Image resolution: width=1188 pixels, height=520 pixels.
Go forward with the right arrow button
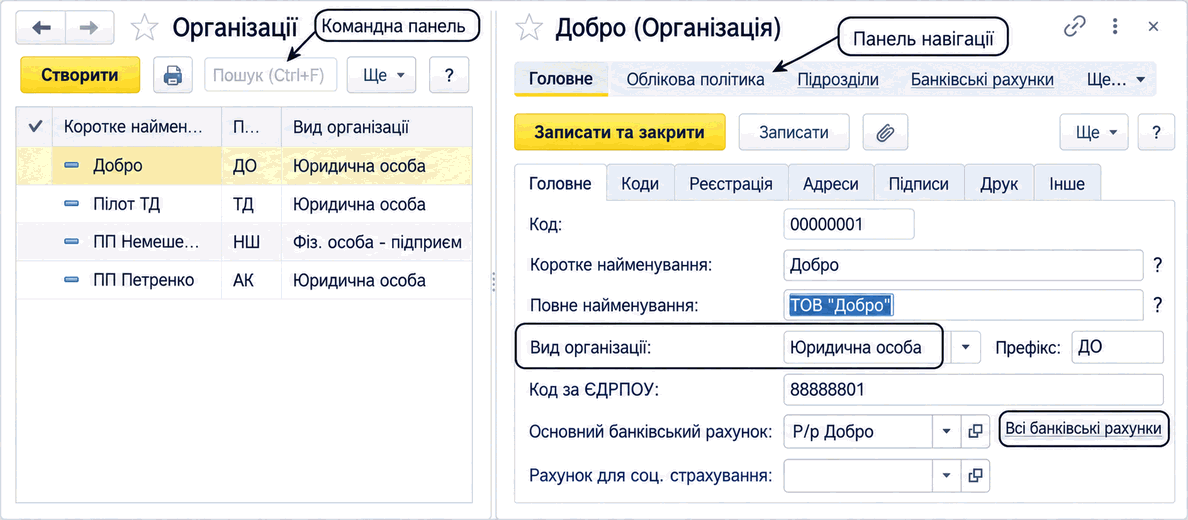(89, 28)
